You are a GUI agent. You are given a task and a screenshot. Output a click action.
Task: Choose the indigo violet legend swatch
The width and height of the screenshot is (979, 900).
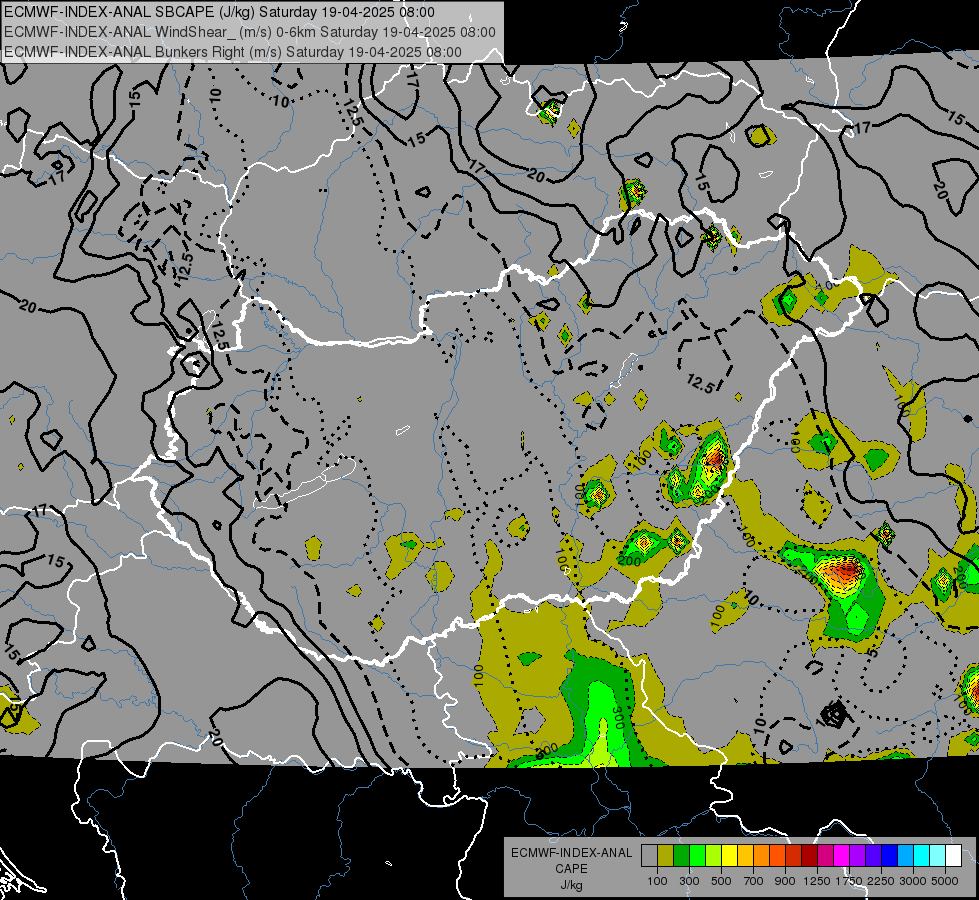[x=873, y=856]
